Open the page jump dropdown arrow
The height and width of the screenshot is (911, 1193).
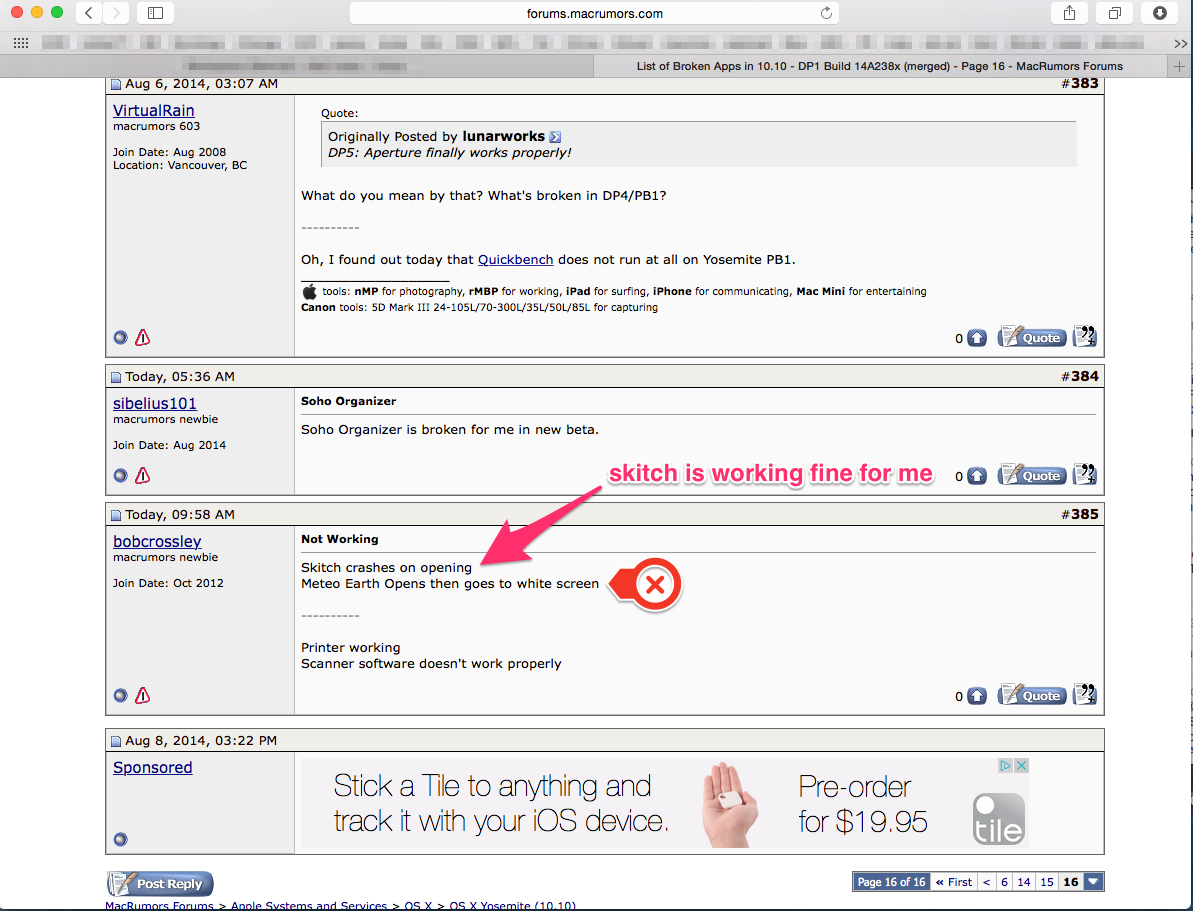(1093, 882)
